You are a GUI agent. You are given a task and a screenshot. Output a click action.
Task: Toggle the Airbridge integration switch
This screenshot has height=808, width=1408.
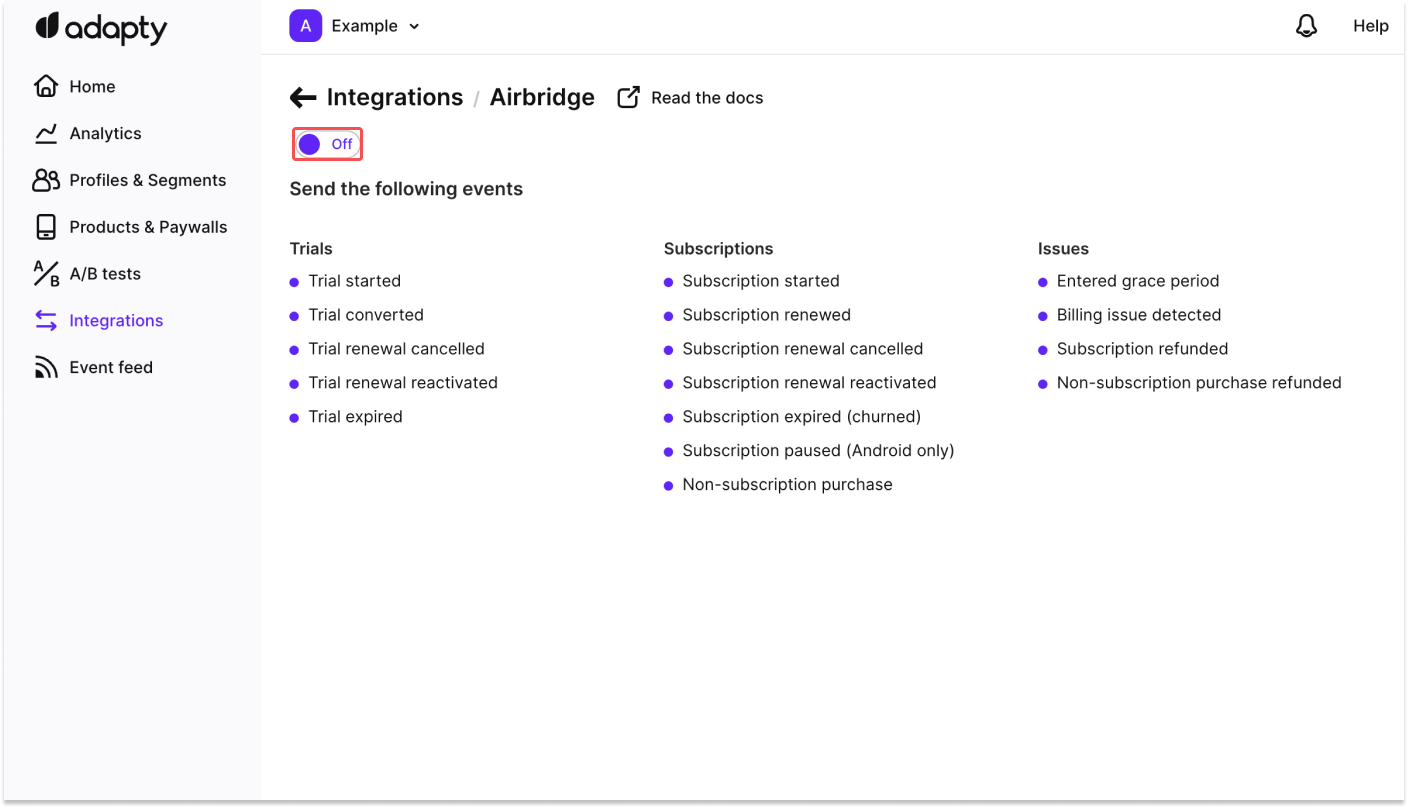(327, 144)
